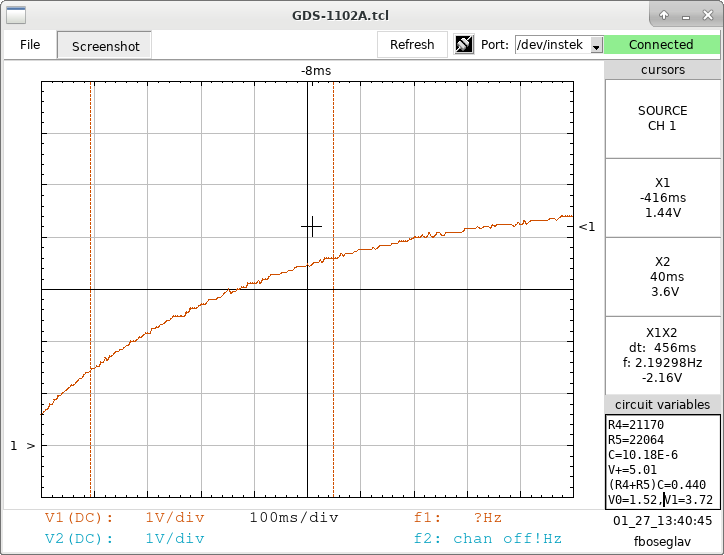Screen dimensions: 724x555
Task: Open the Port dropdown arrow
Action: coord(596,46)
